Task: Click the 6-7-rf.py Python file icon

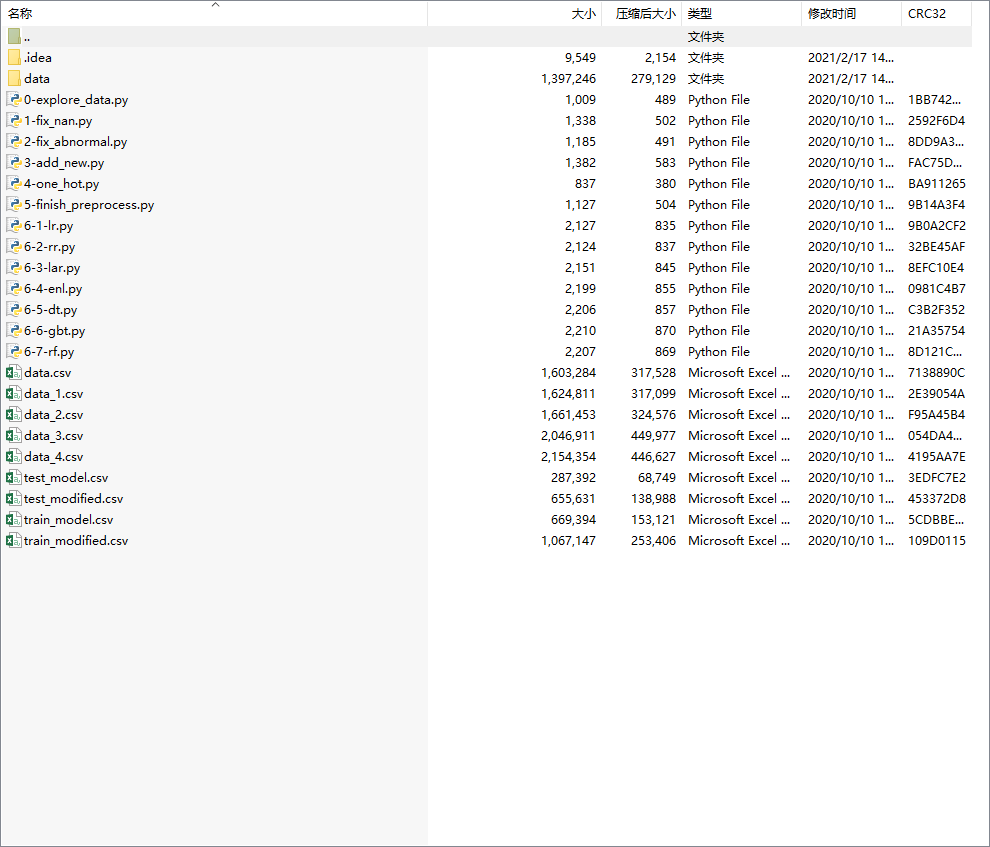Action: pyautogui.click(x=14, y=352)
